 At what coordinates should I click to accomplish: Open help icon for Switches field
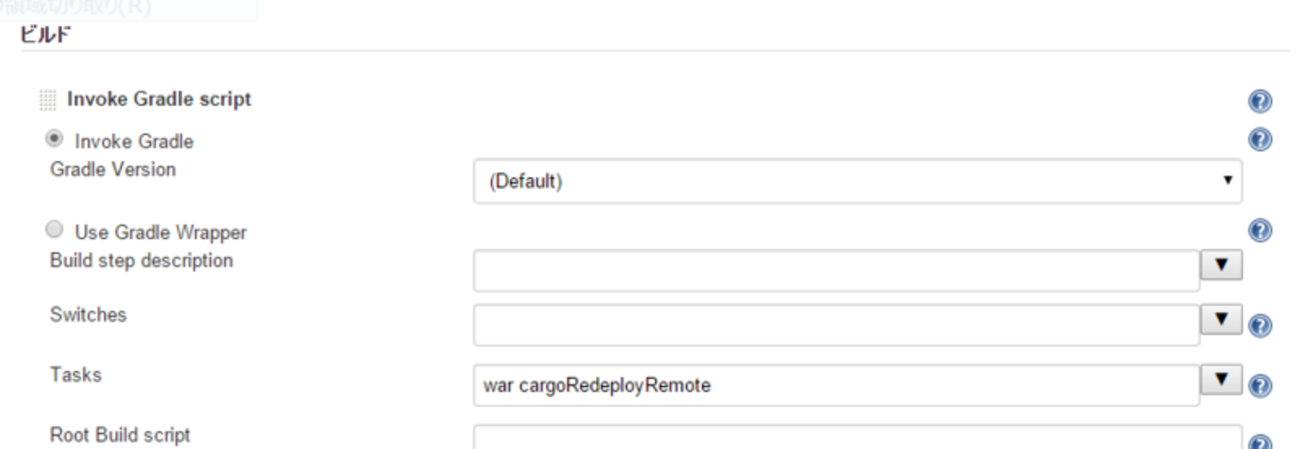click(x=1260, y=325)
